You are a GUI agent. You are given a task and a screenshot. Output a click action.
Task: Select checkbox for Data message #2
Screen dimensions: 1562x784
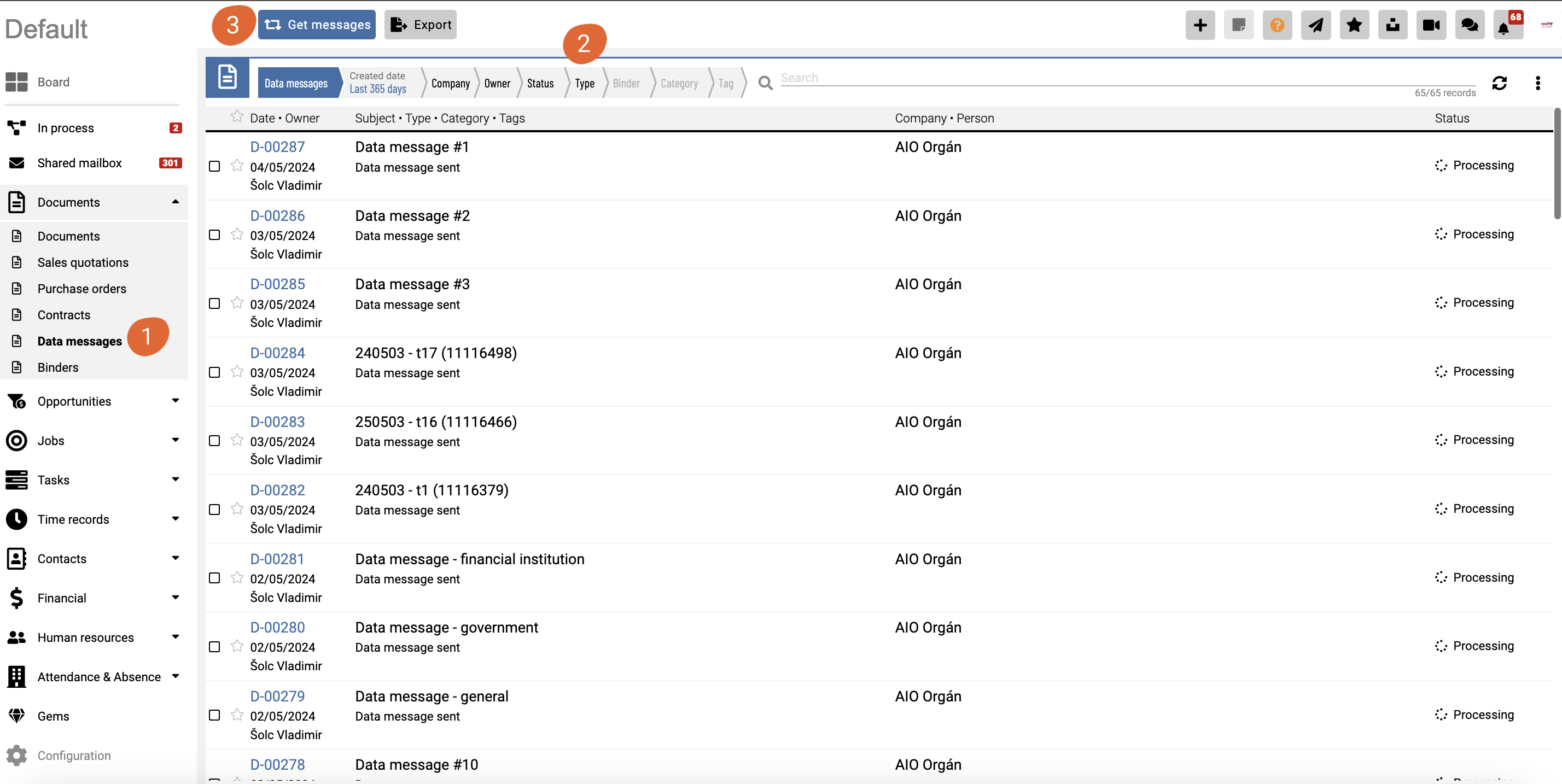[214, 235]
